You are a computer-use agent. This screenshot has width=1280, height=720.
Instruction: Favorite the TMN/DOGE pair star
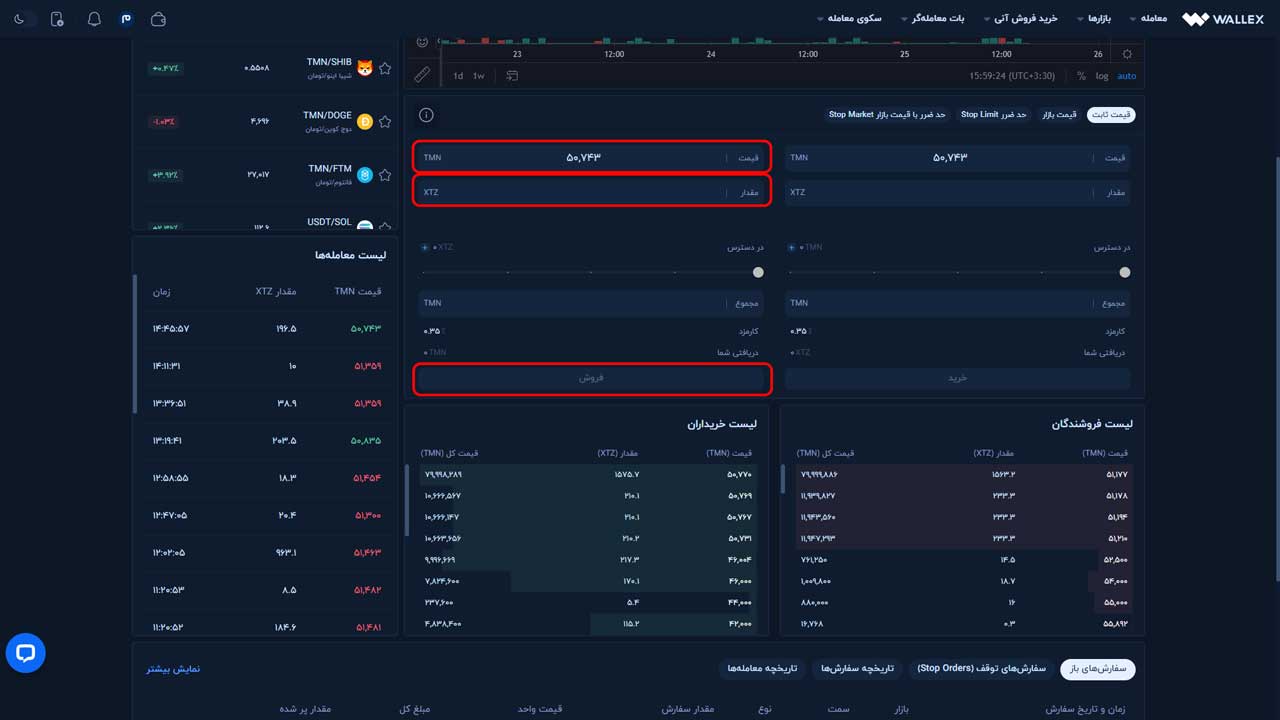click(x=385, y=121)
